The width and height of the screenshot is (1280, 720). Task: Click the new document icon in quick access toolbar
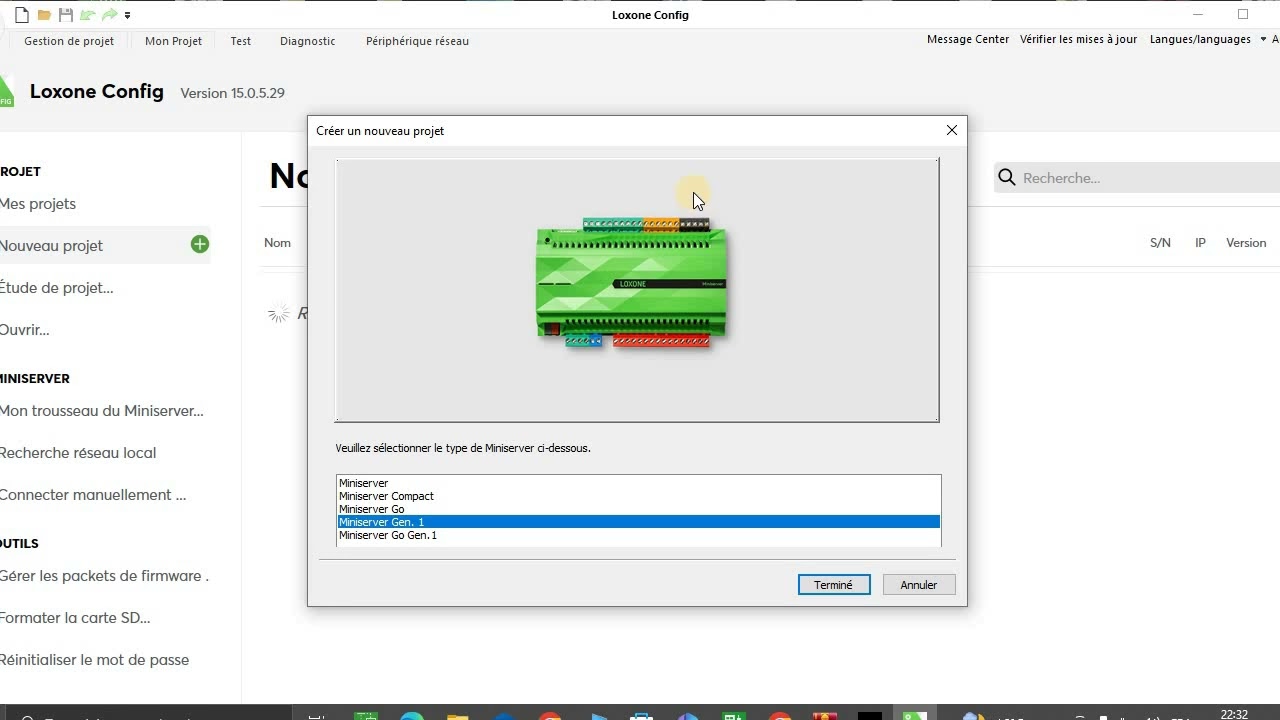click(22, 15)
